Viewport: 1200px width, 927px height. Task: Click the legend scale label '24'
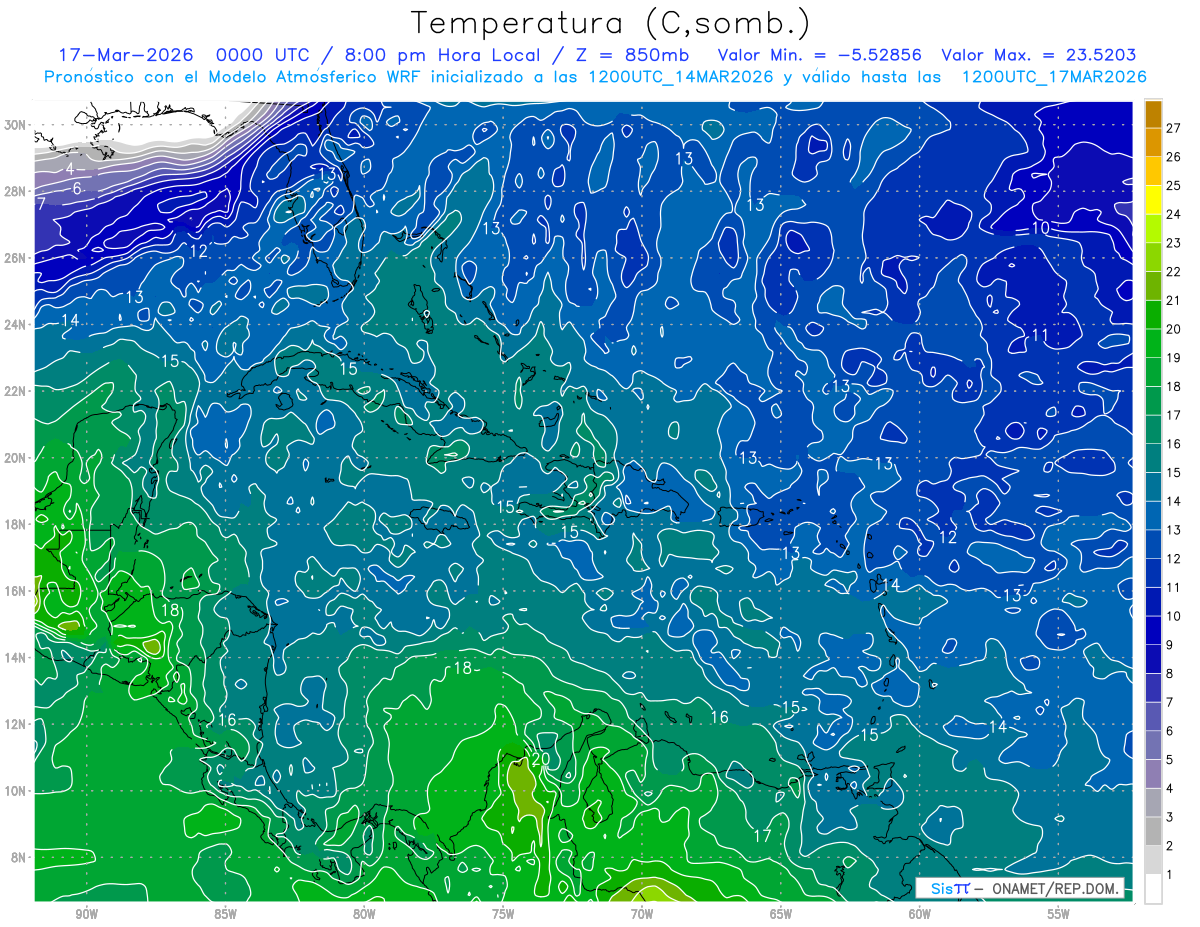1173,214
